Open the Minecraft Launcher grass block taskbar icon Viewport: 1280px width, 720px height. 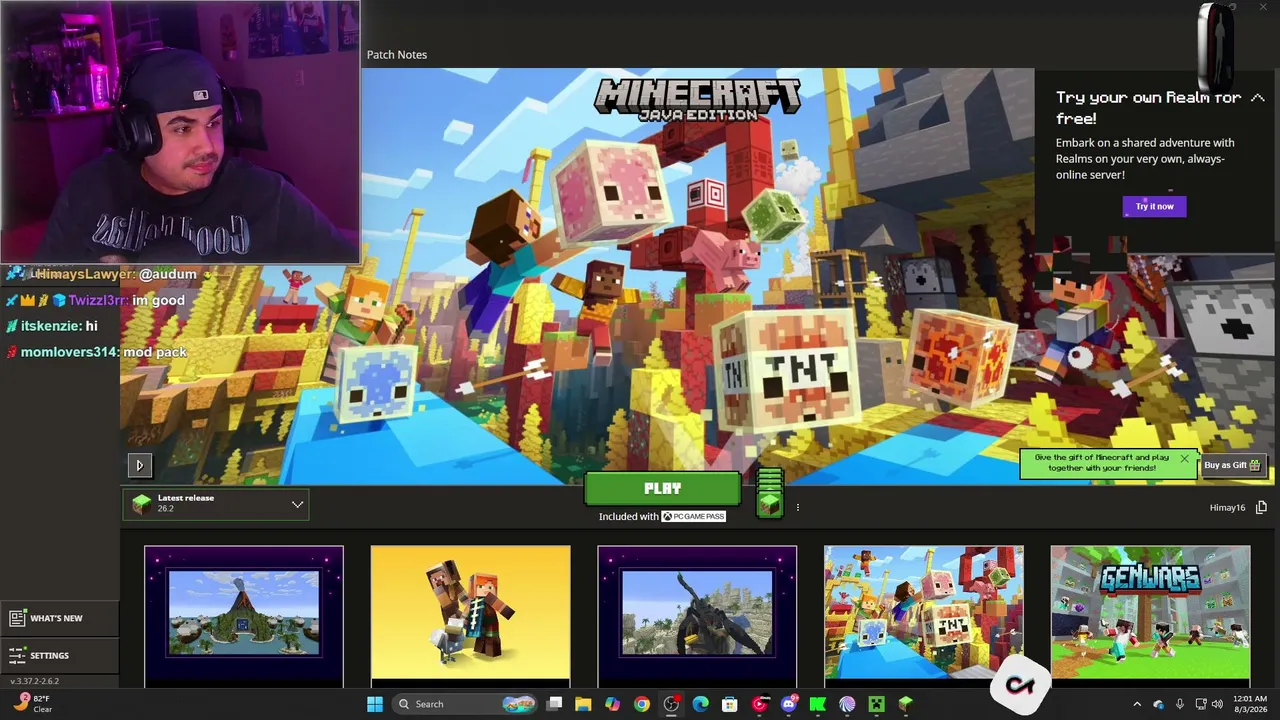[x=906, y=704]
